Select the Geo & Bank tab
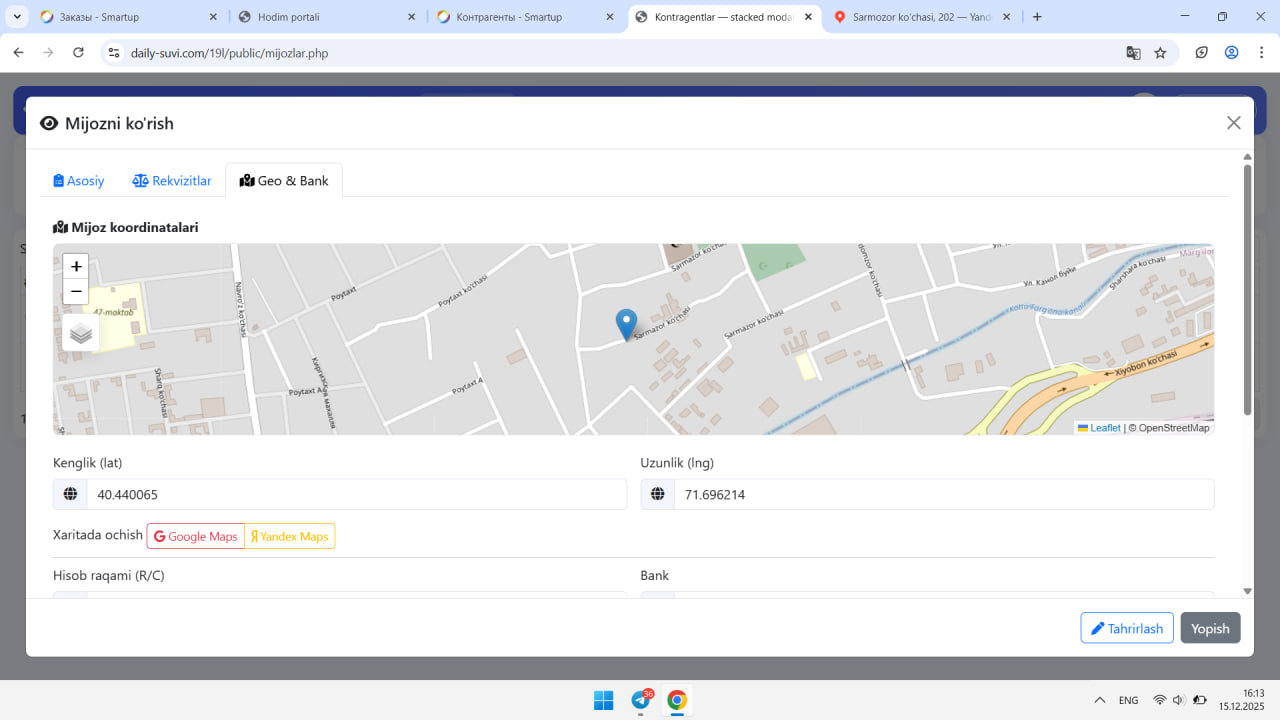Viewport: 1280px width, 720px height. (x=284, y=181)
